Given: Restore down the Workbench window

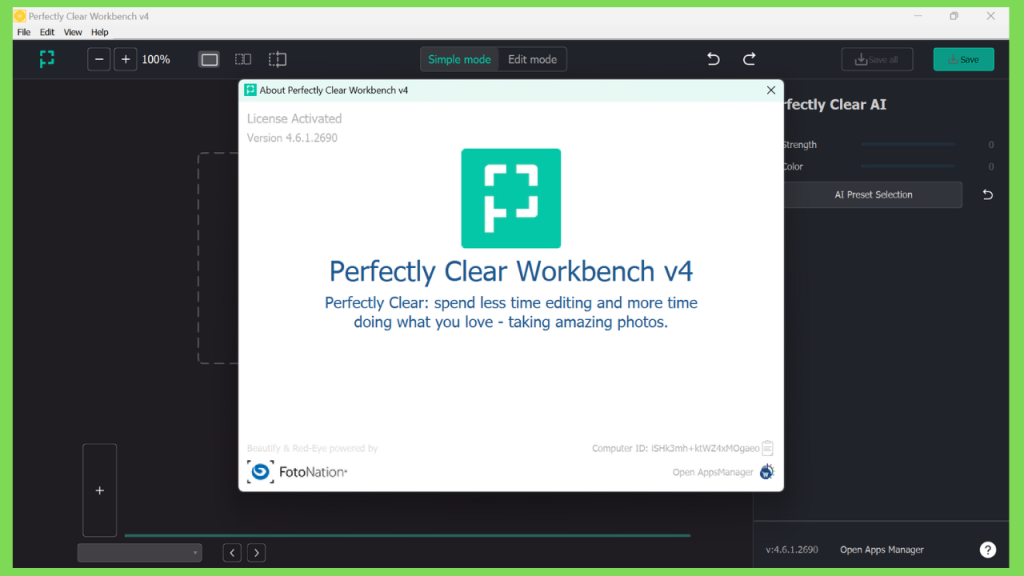Looking at the screenshot, I should click(954, 16).
